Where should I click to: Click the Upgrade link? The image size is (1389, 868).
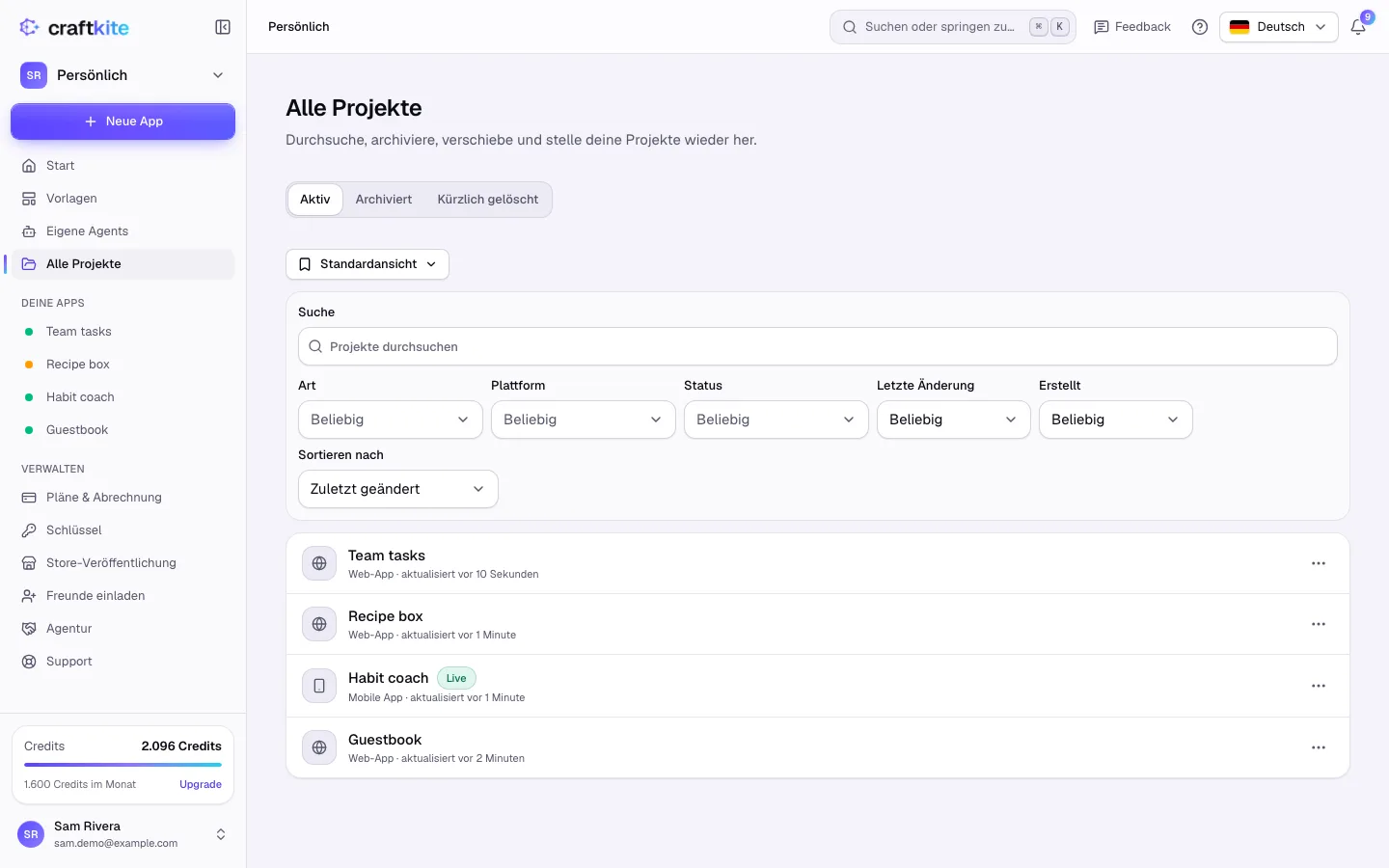tap(201, 784)
